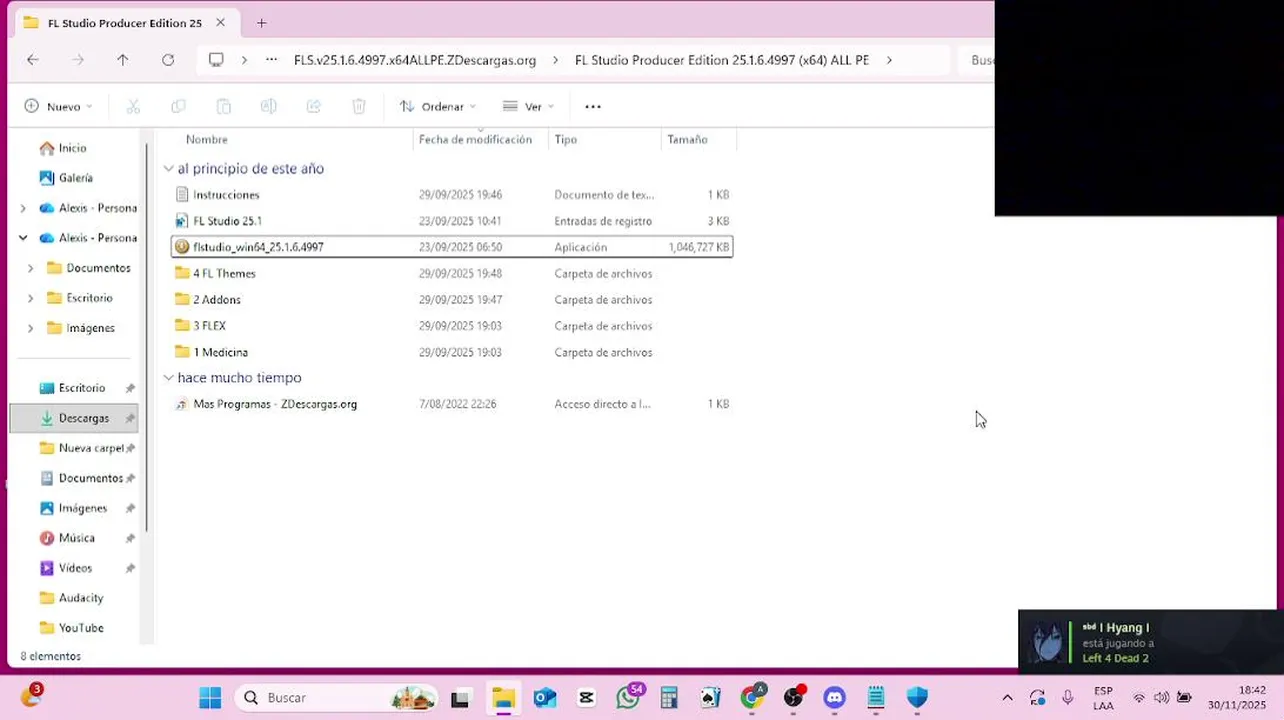The height and width of the screenshot is (720, 1284).
Task: Click the search box at top right
Action: point(976,60)
